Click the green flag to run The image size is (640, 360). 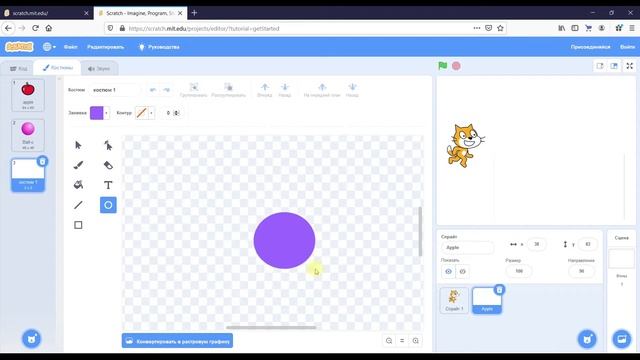(x=442, y=66)
